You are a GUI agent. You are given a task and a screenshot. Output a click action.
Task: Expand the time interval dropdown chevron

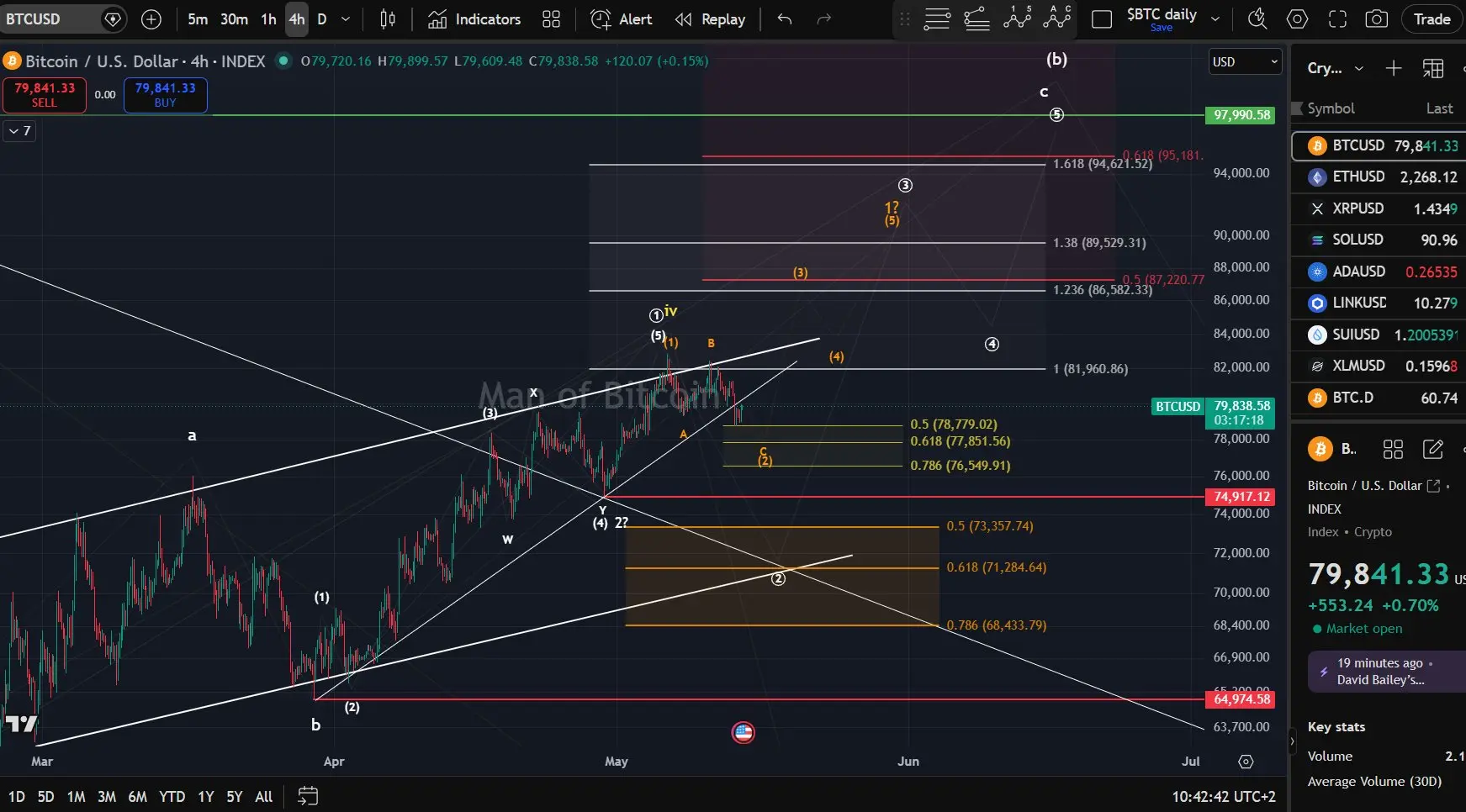tap(346, 18)
